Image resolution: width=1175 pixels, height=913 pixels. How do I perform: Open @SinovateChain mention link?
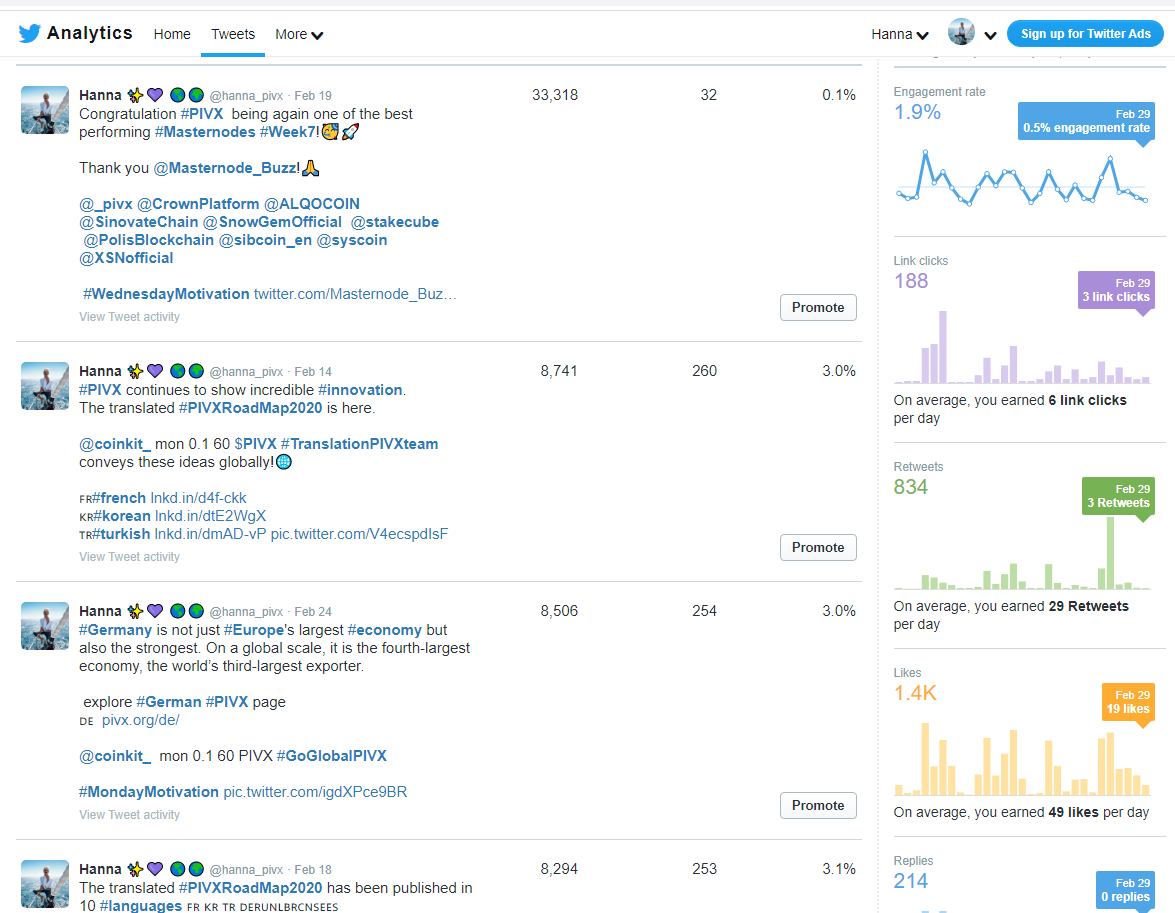click(x=139, y=222)
